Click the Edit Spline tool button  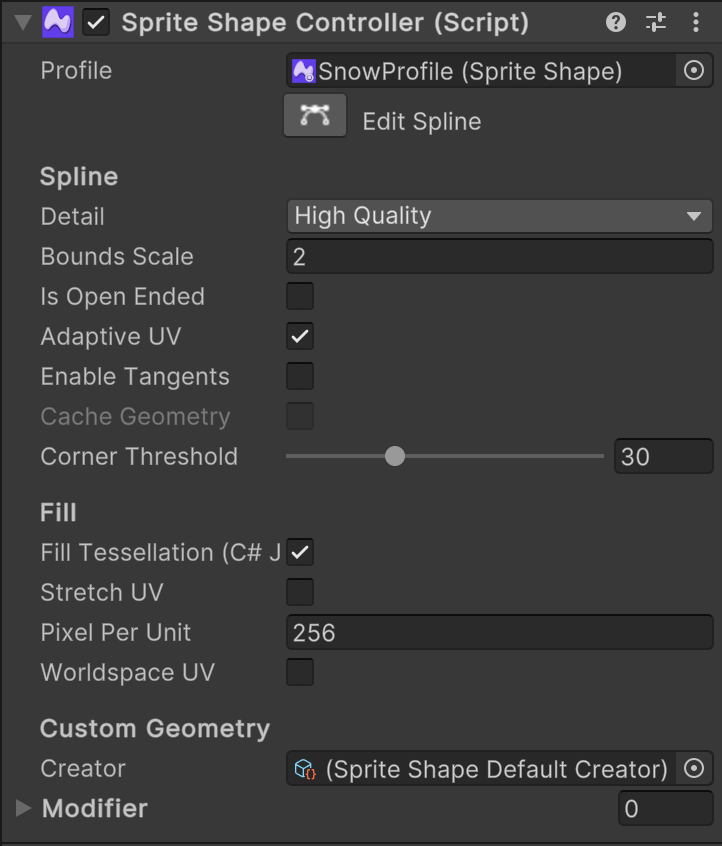pos(315,116)
